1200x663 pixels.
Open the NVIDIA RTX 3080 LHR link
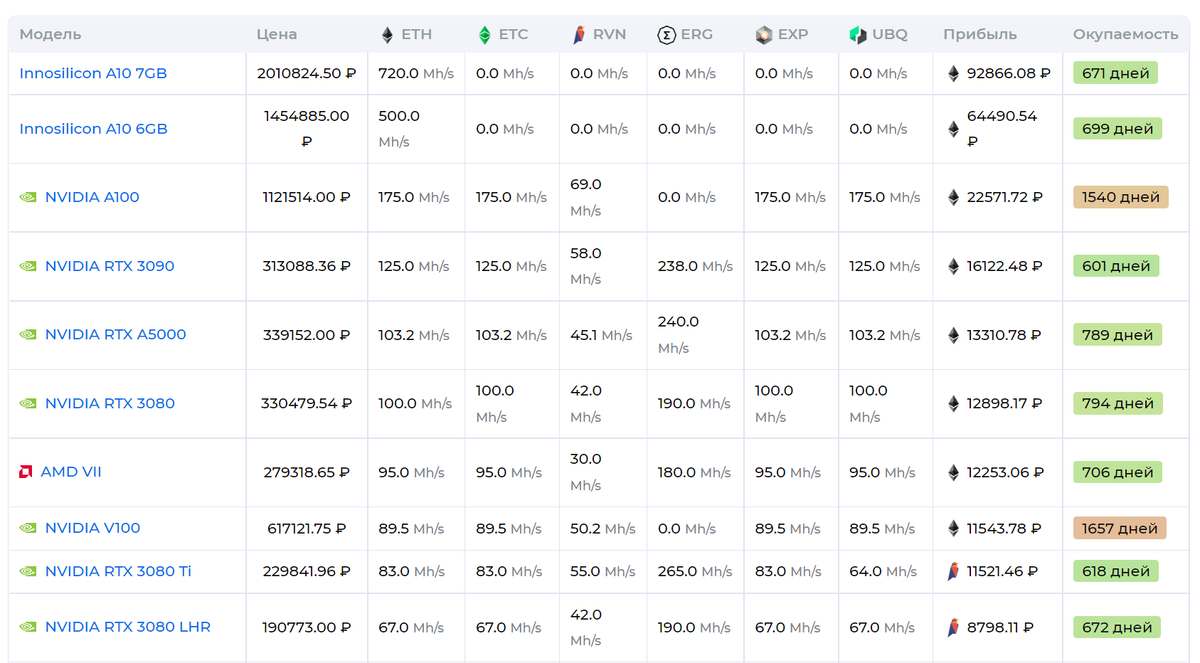tap(128, 627)
